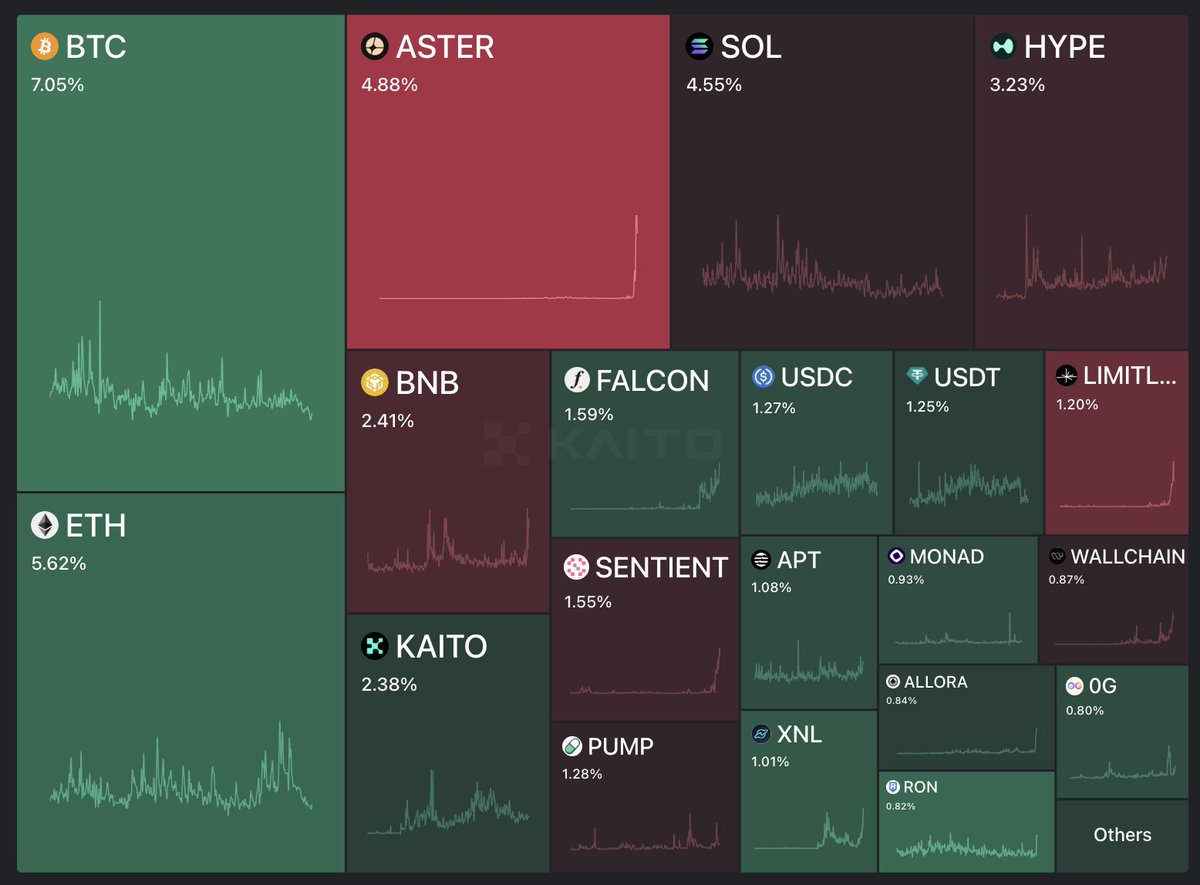This screenshot has width=1200, height=885.
Task: Click the LIMITL... token icon
Action: click(1067, 376)
